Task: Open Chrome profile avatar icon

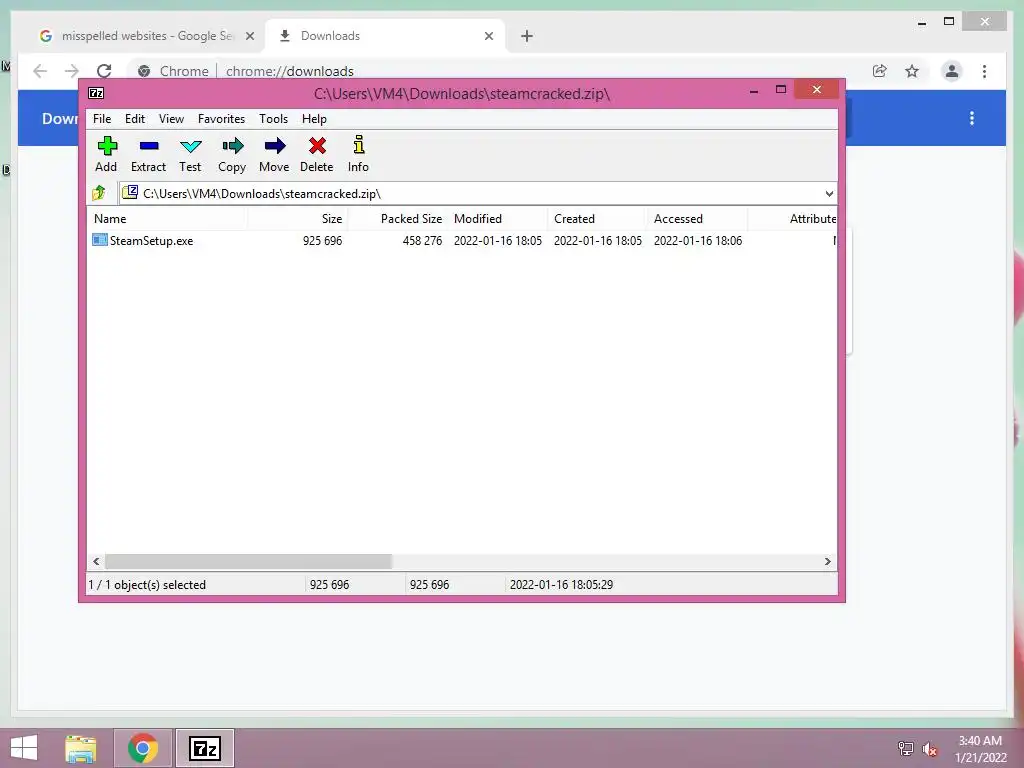Action: 952,71
